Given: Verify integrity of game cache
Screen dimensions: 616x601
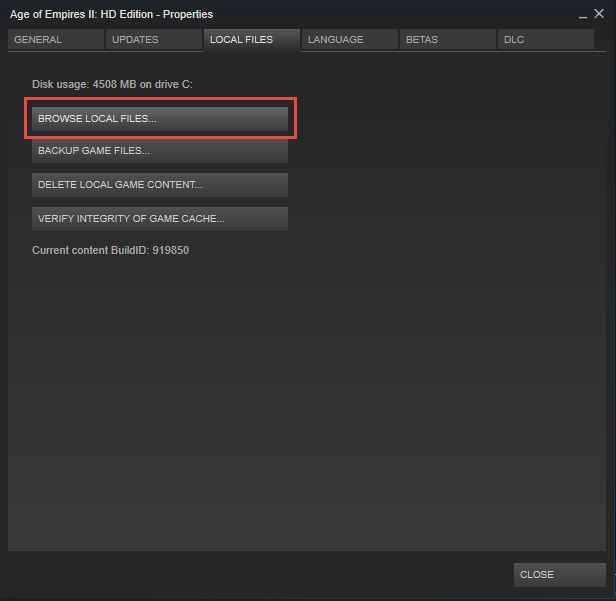Looking at the screenshot, I should click(160, 219).
